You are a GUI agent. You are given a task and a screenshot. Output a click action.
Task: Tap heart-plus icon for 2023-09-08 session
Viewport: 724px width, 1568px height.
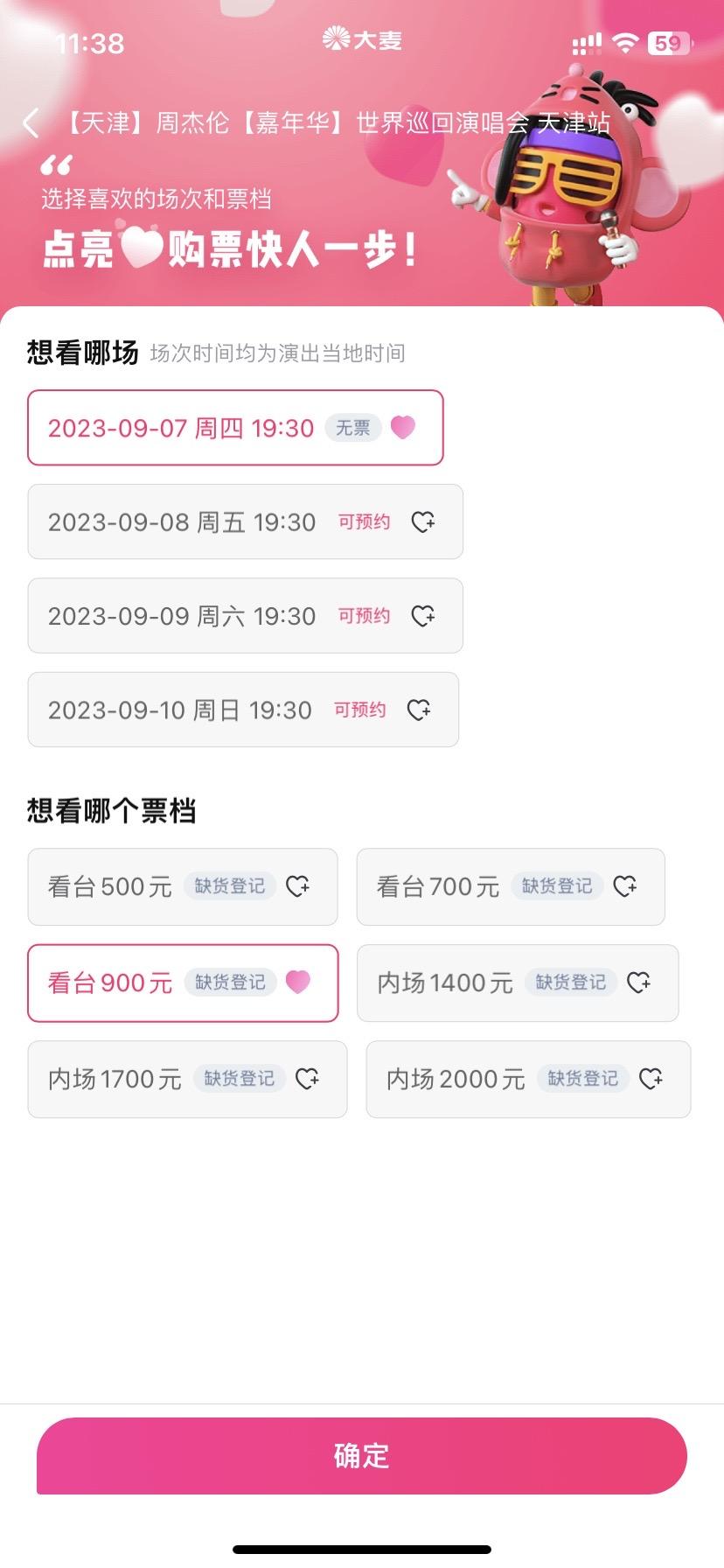click(423, 521)
